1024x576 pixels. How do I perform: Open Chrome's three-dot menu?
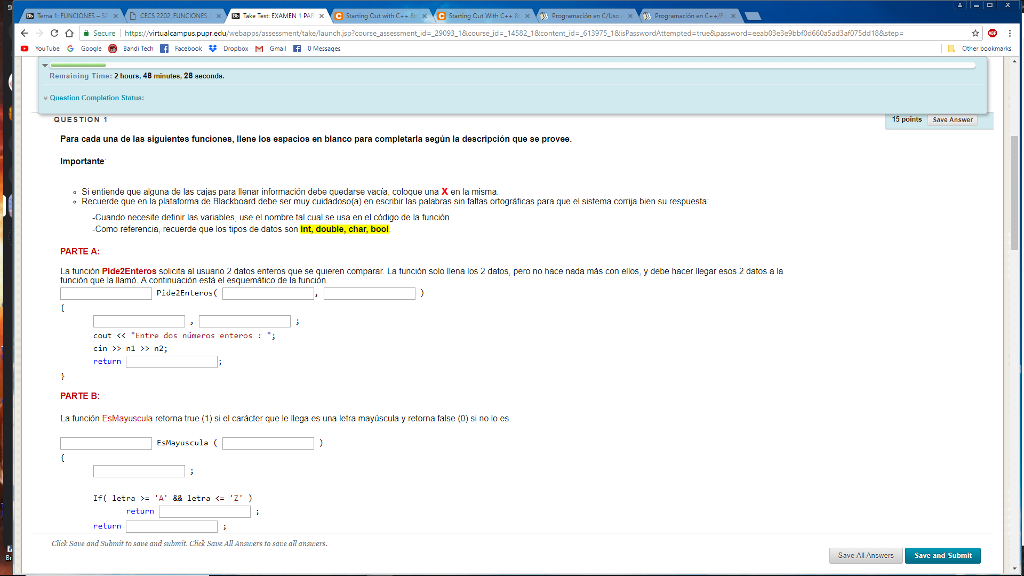(1010, 33)
